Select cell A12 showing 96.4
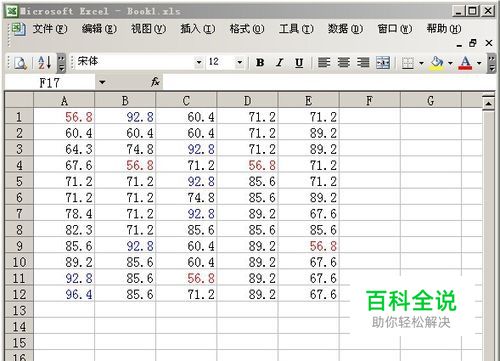 (64, 294)
